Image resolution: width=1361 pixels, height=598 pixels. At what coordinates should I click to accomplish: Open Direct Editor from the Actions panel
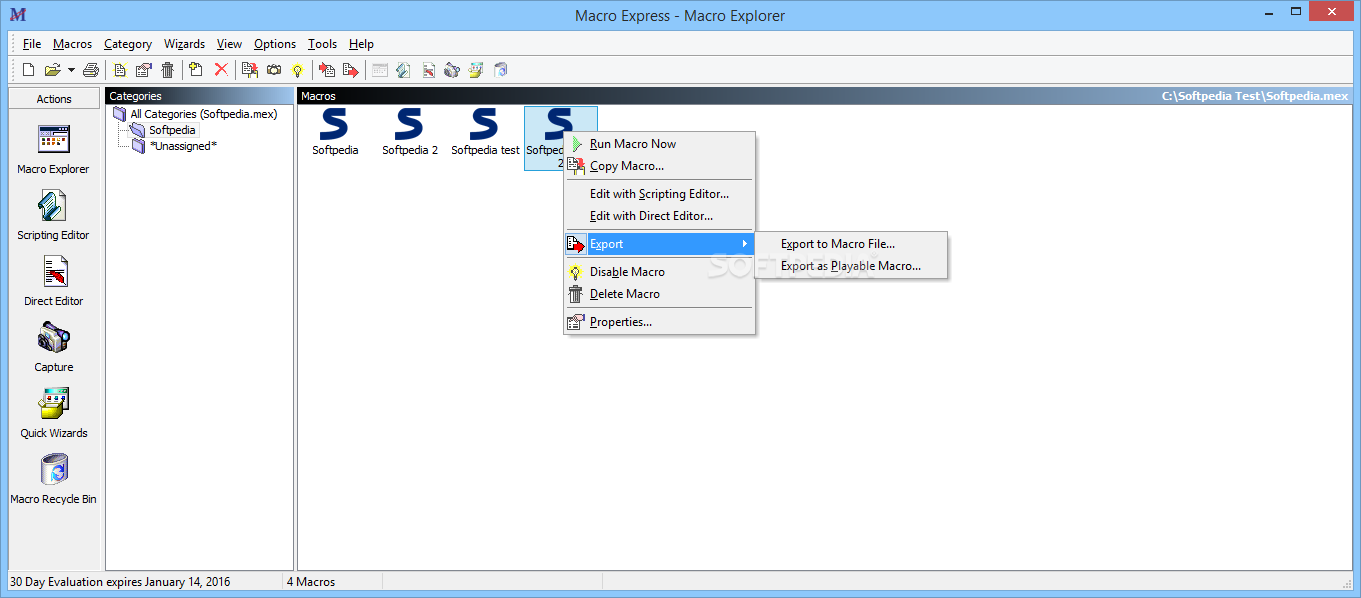[x=53, y=281]
